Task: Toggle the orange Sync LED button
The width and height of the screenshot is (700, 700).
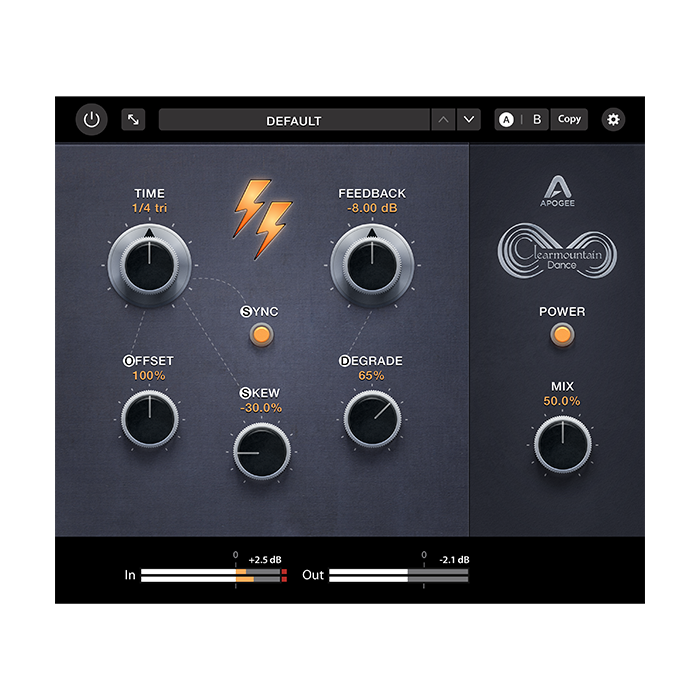Action: click(x=262, y=335)
